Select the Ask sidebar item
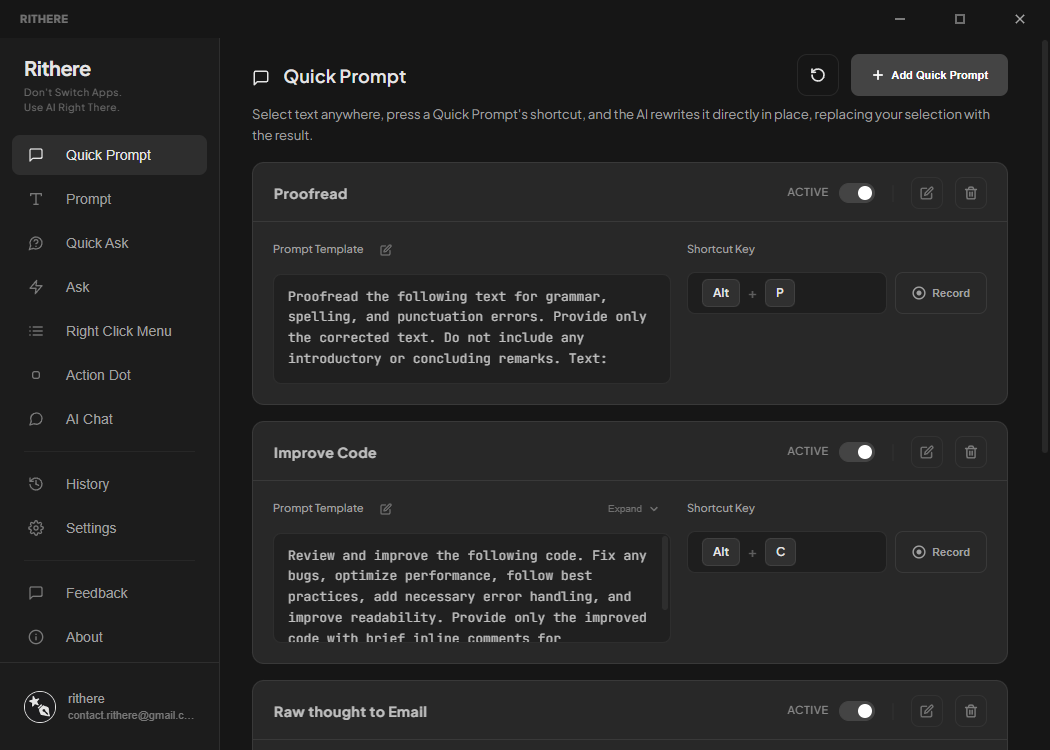 click(109, 287)
